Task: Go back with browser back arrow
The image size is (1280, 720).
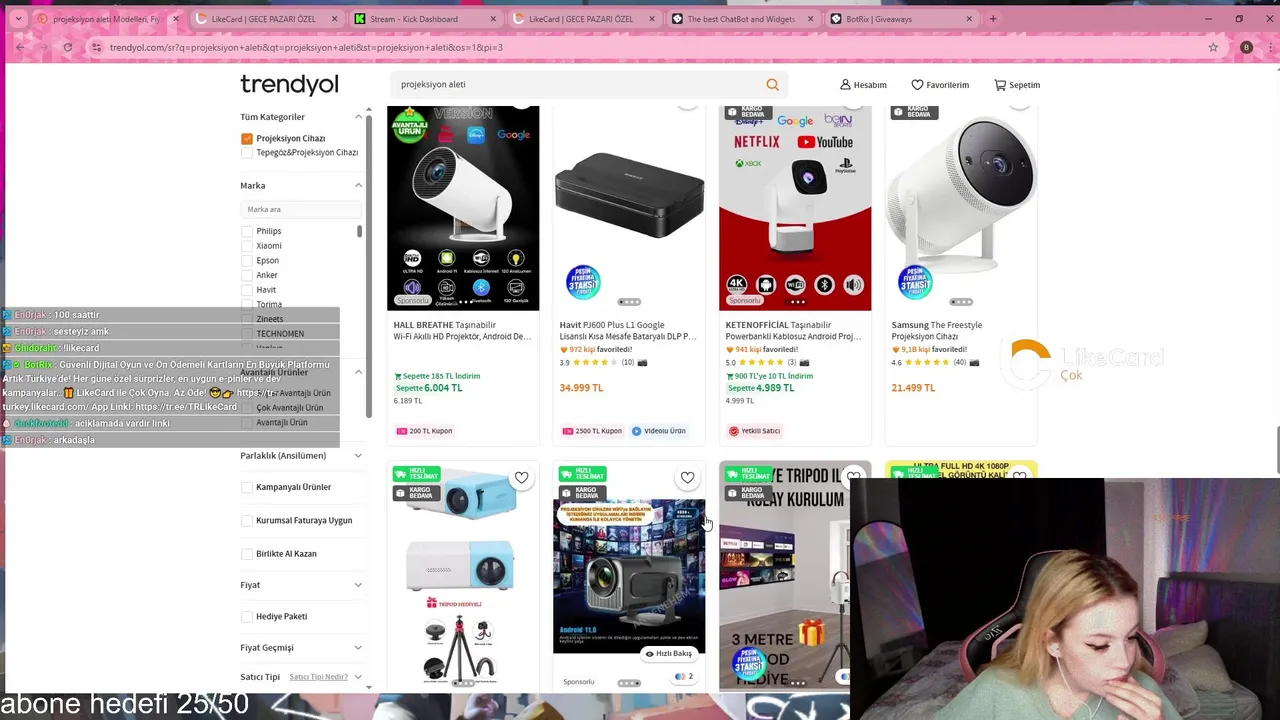Action: coord(20,47)
